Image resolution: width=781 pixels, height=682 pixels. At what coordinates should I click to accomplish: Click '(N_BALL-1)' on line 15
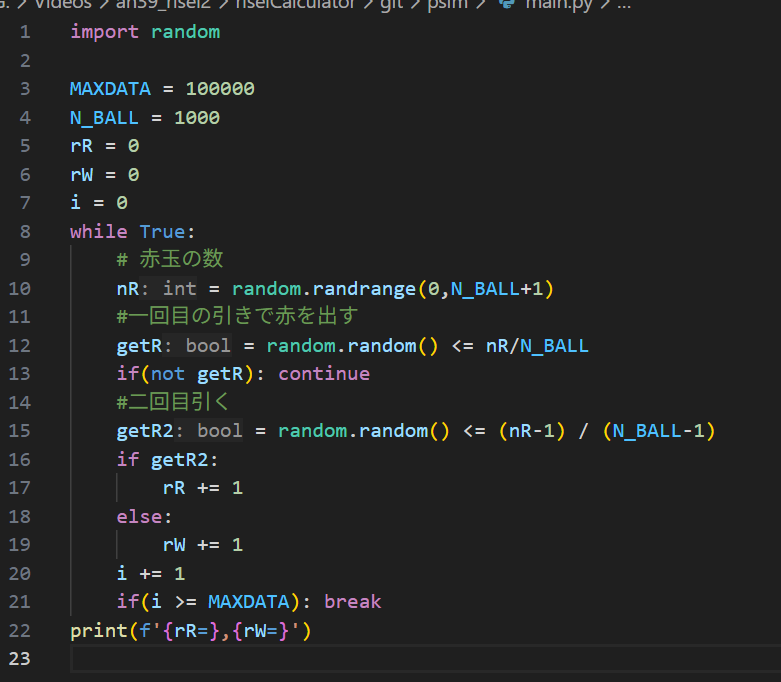(x=658, y=431)
